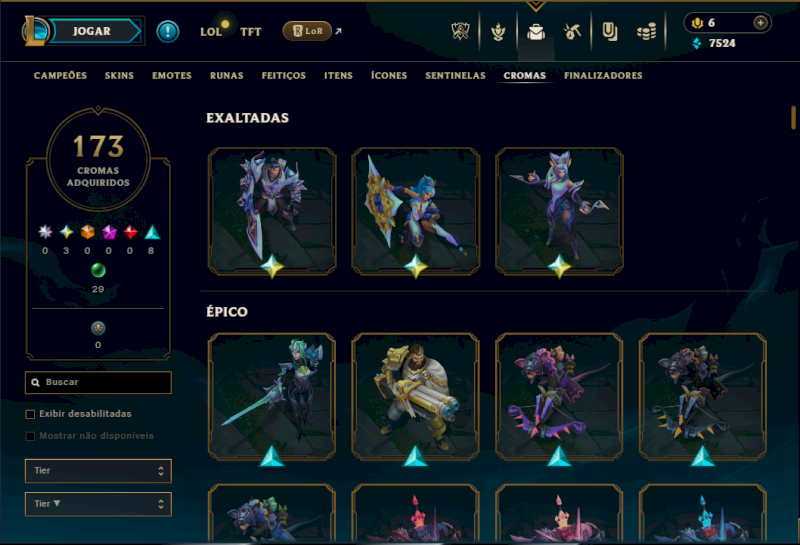
Task: Filter by green gem chroma swatch
Action: (98, 270)
